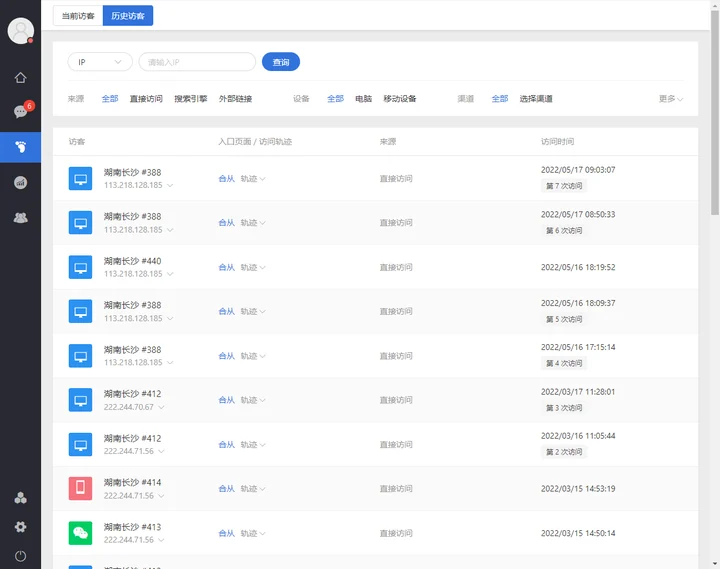Screen dimensions: 720x569
Task: Click the 访问时间 column header
Action: [557, 141]
